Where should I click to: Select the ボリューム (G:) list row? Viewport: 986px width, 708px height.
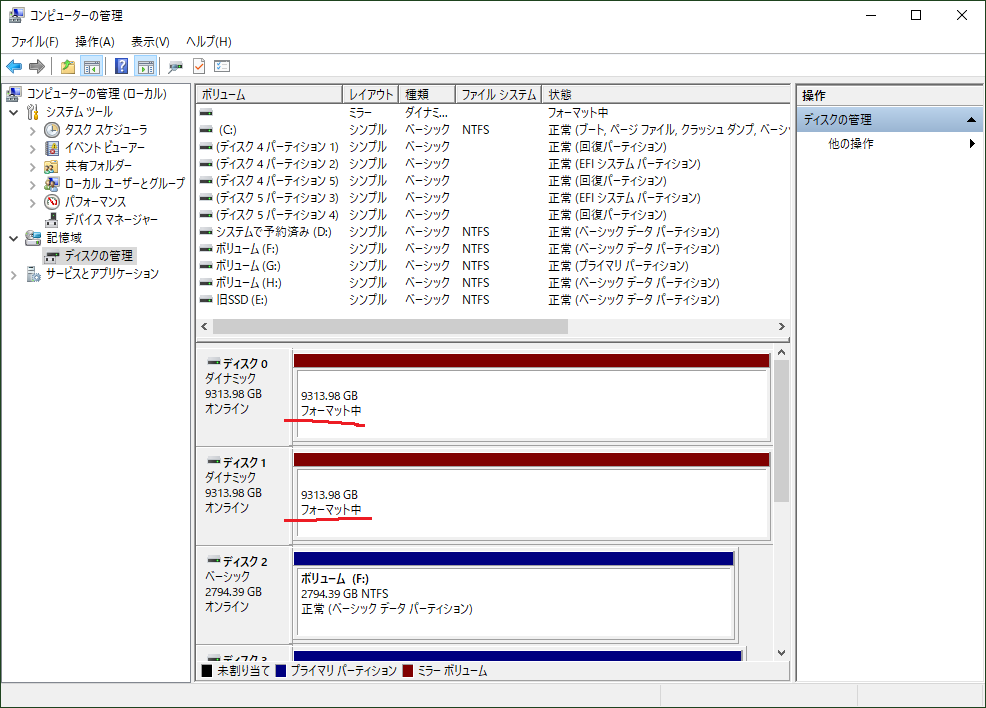pos(493,265)
